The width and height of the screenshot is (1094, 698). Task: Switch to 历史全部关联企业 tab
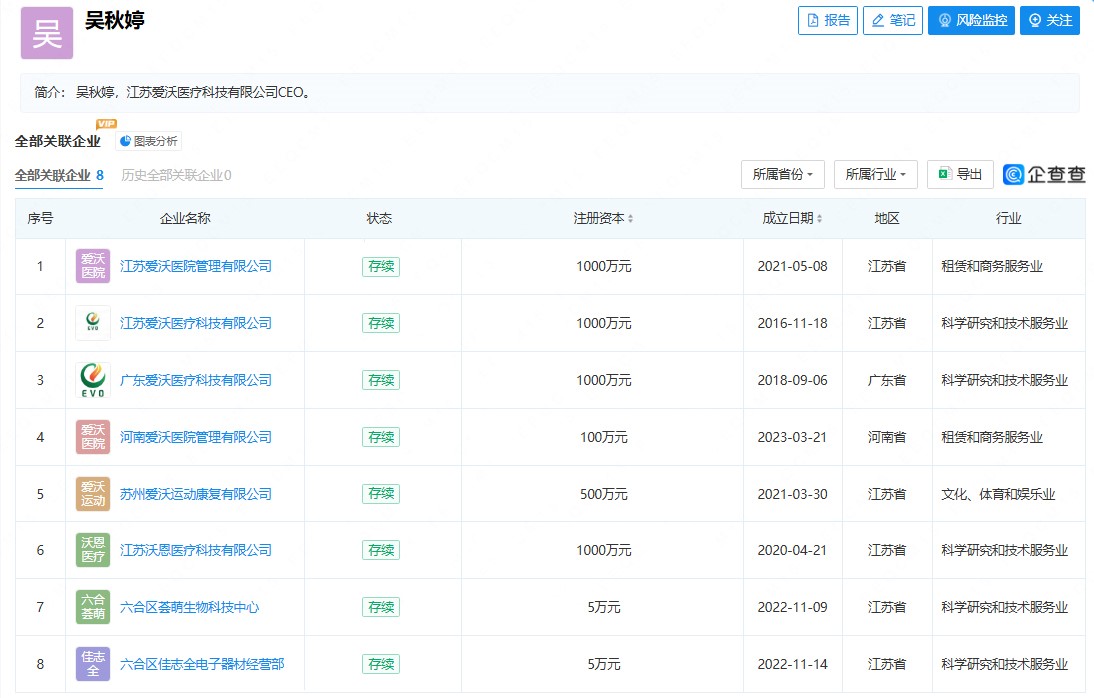point(176,175)
